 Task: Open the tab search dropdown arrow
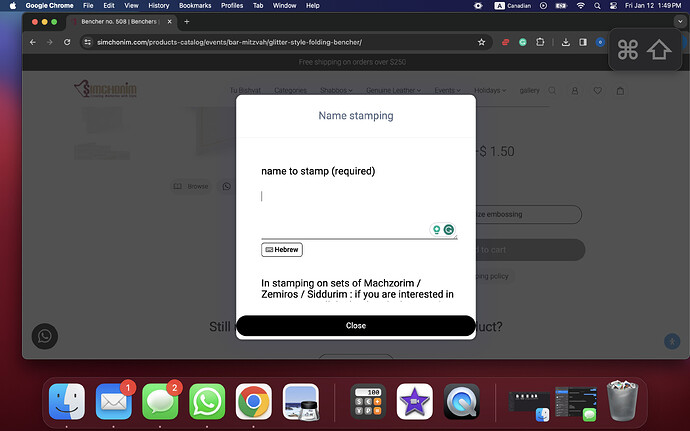point(680,21)
